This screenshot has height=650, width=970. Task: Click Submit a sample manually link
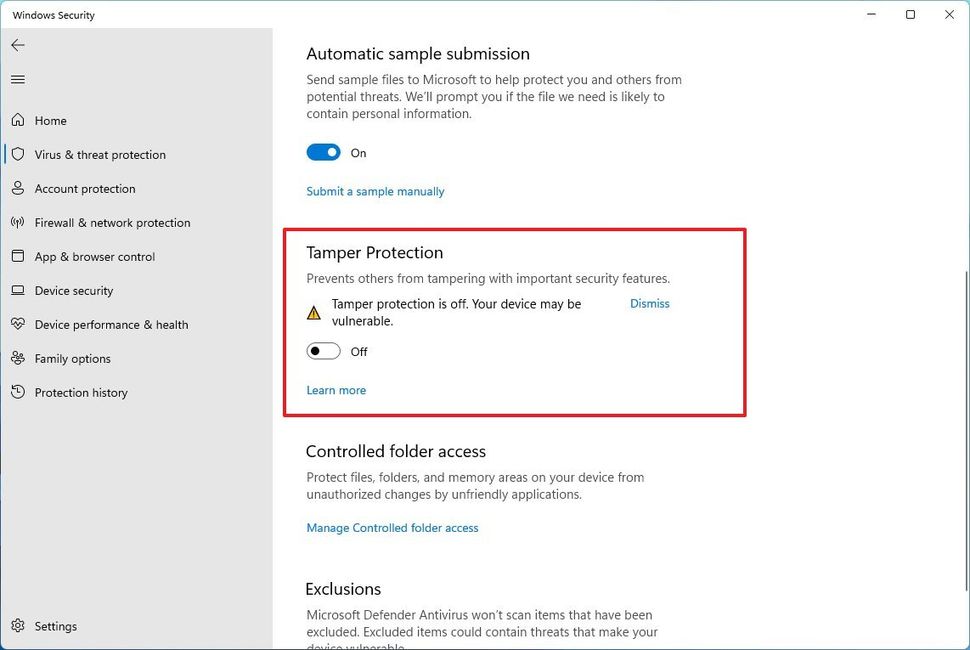coord(375,191)
